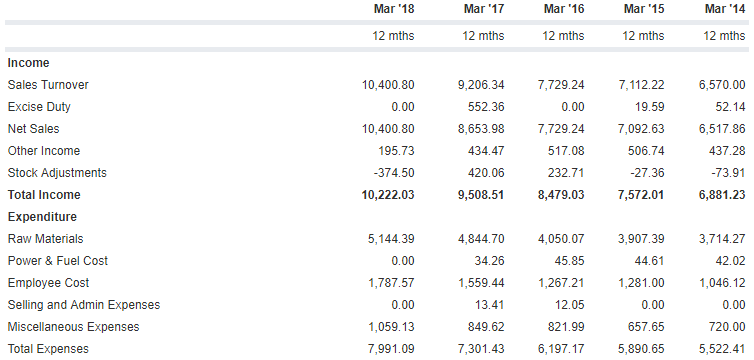The height and width of the screenshot is (360, 754).
Task: Select Miscellaneous Expenses value 1,059.13
Action: click(x=391, y=327)
